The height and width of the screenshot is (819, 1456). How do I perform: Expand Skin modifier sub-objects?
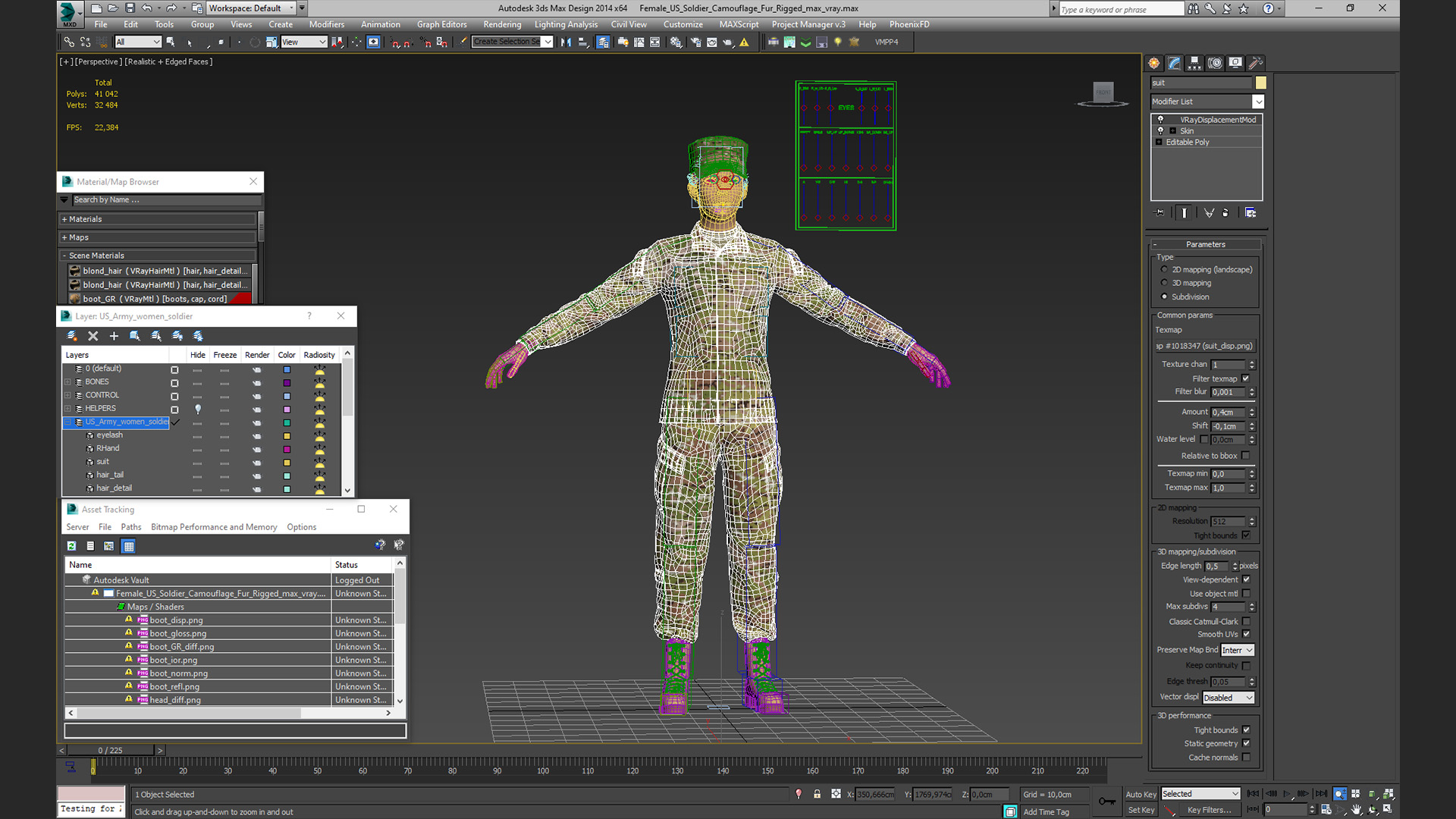1172,131
